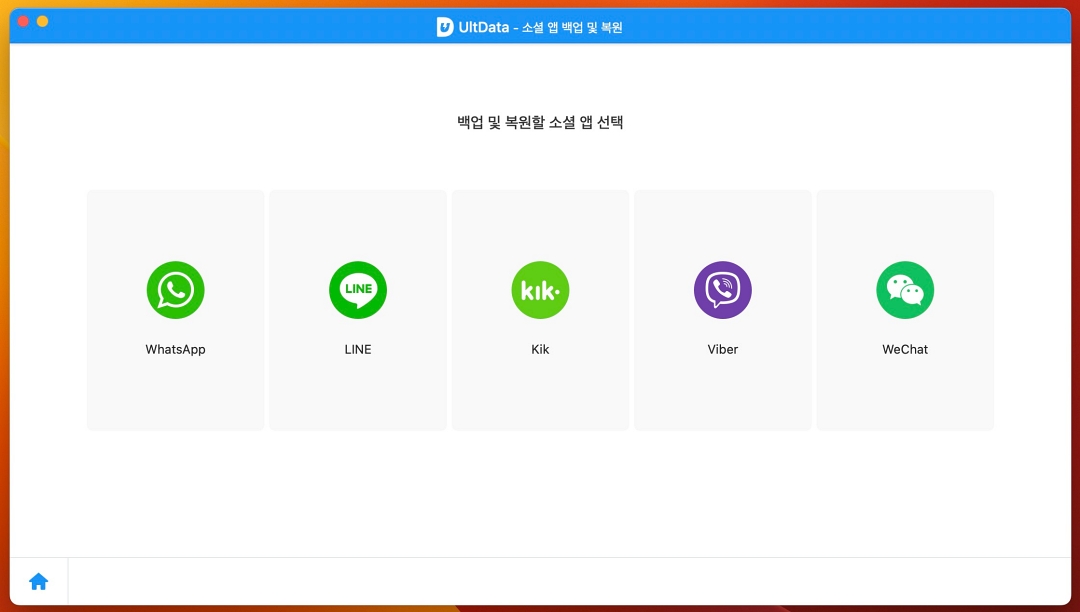Click the UltData logo in title bar

(x=445, y=27)
